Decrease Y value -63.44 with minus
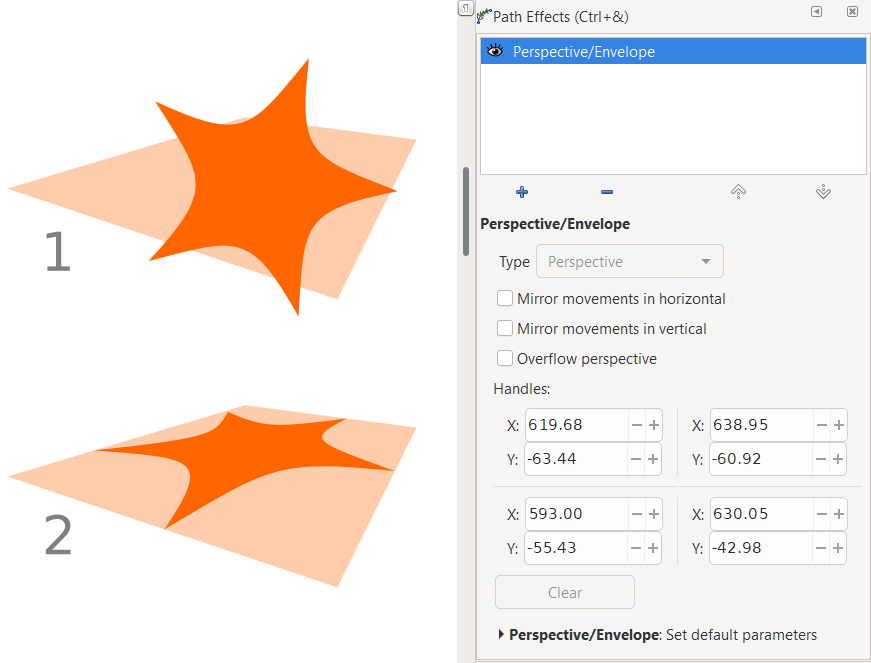The image size is (871, 663). click(636, 459)
